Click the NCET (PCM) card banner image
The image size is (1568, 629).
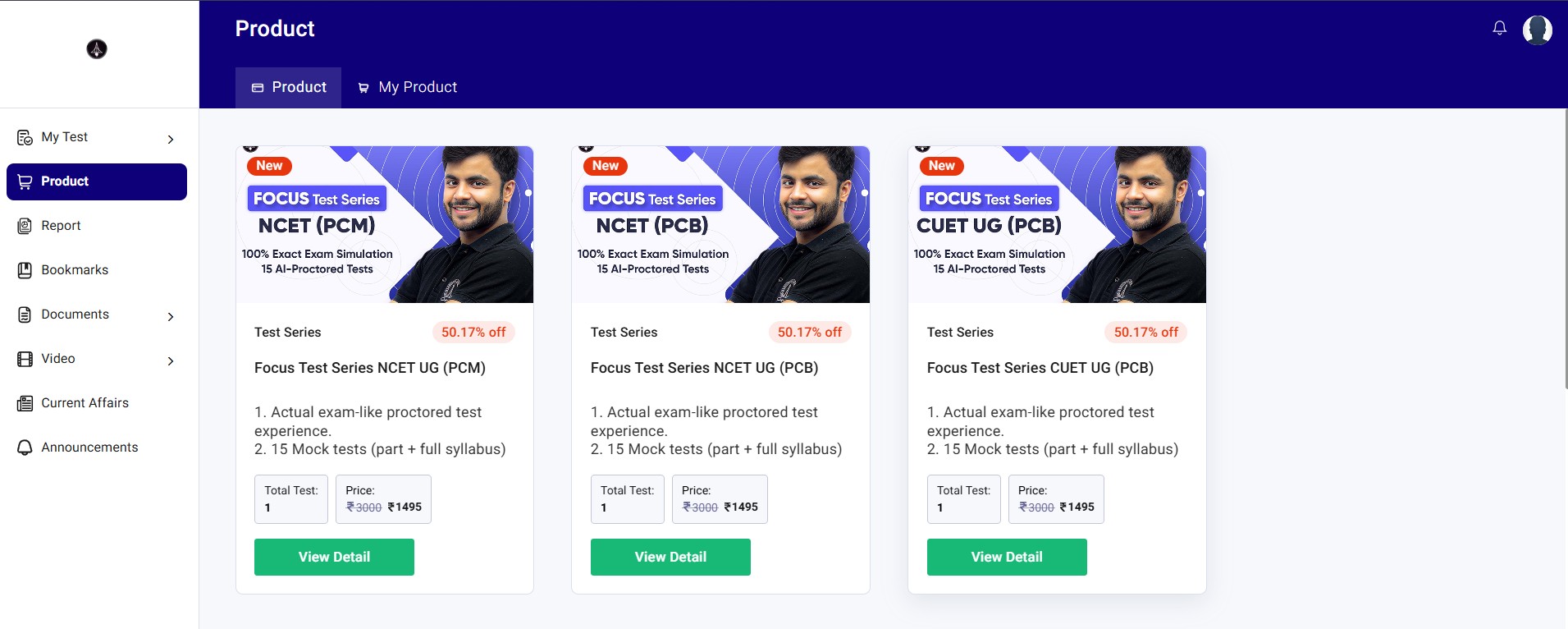384,224
